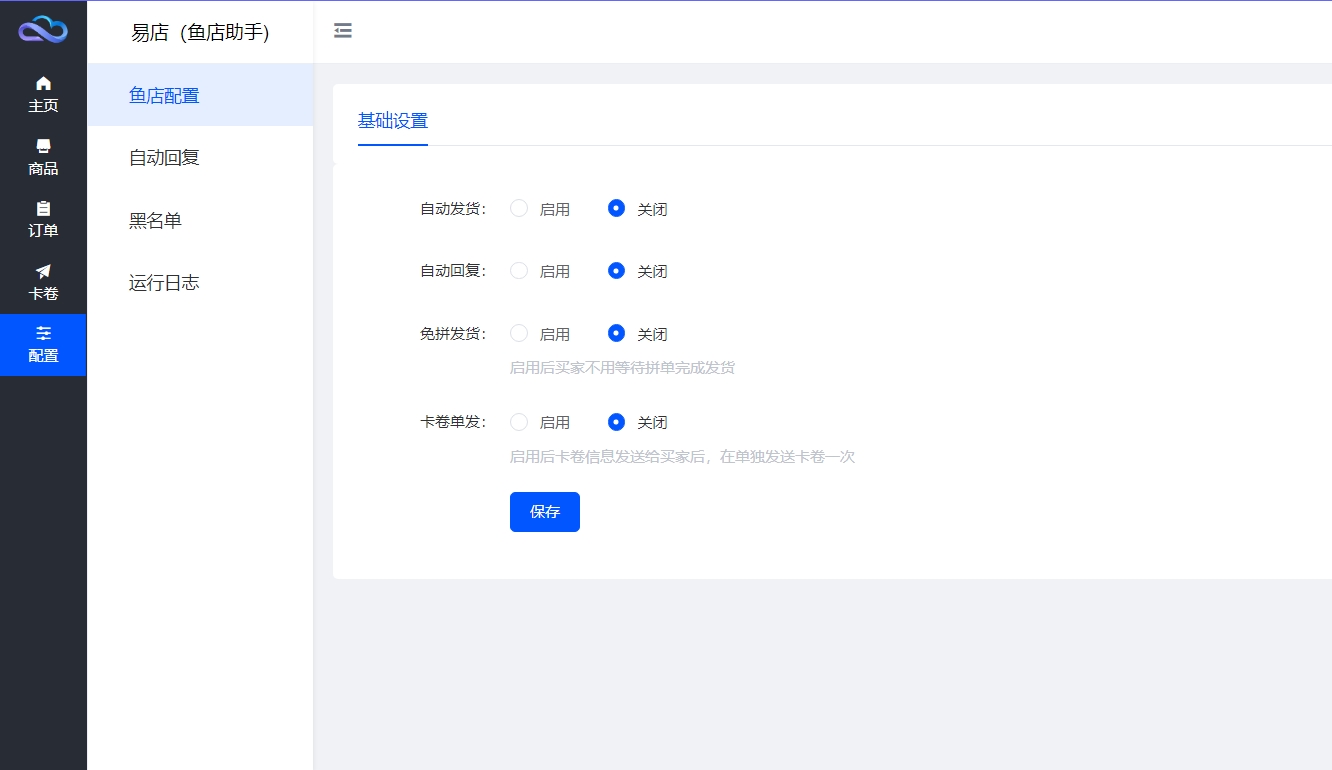Switch to the 基础设置 tab
This screenshot has width=1332, height=770.
(393, 121)
